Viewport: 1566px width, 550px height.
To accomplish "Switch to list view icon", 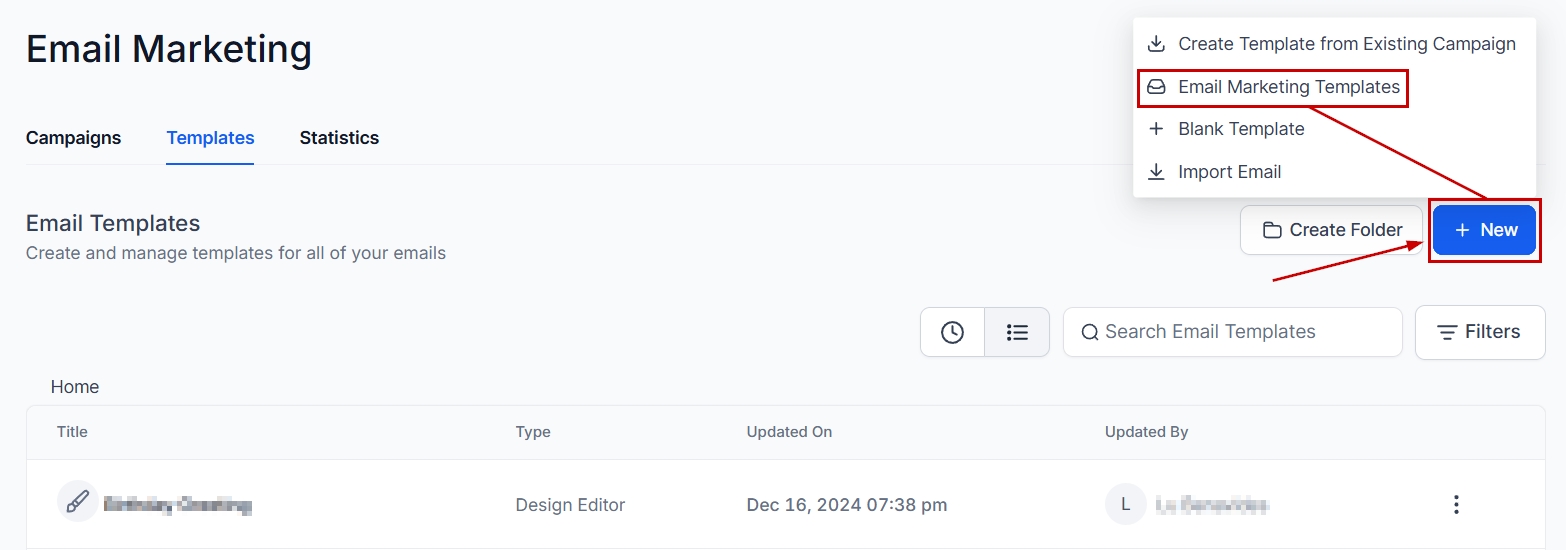I will tap(1017, 332).
